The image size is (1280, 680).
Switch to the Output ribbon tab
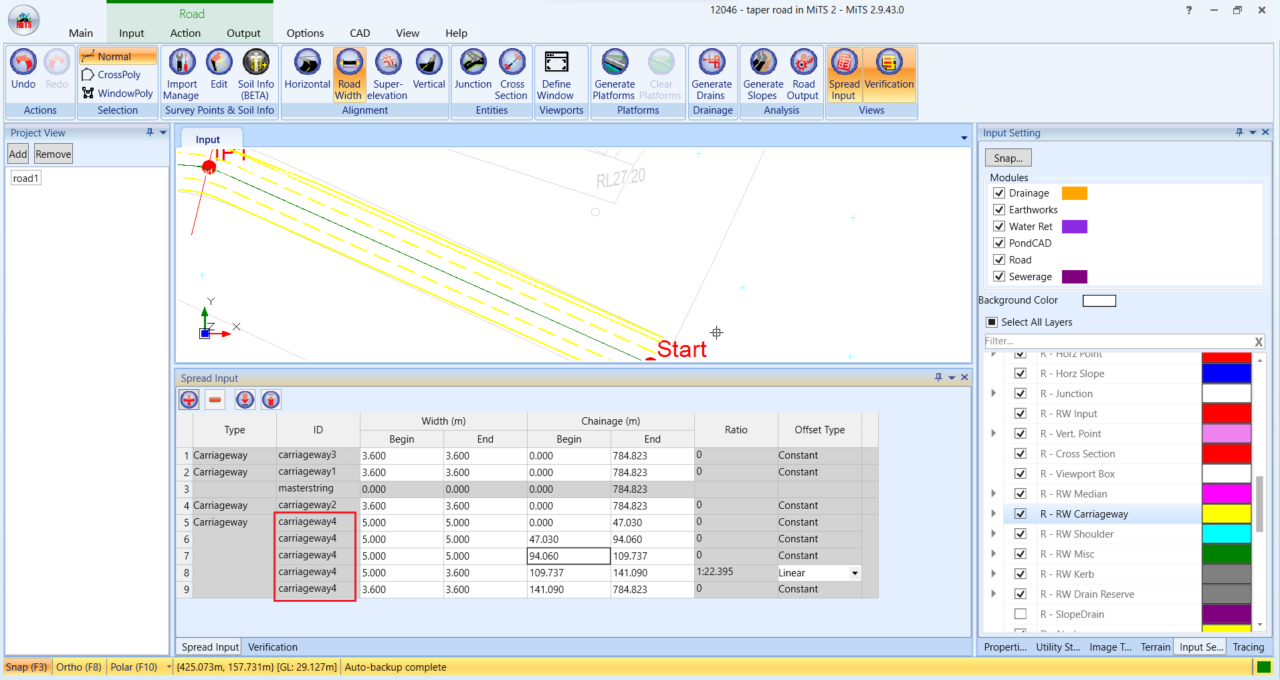coord(243,32)
